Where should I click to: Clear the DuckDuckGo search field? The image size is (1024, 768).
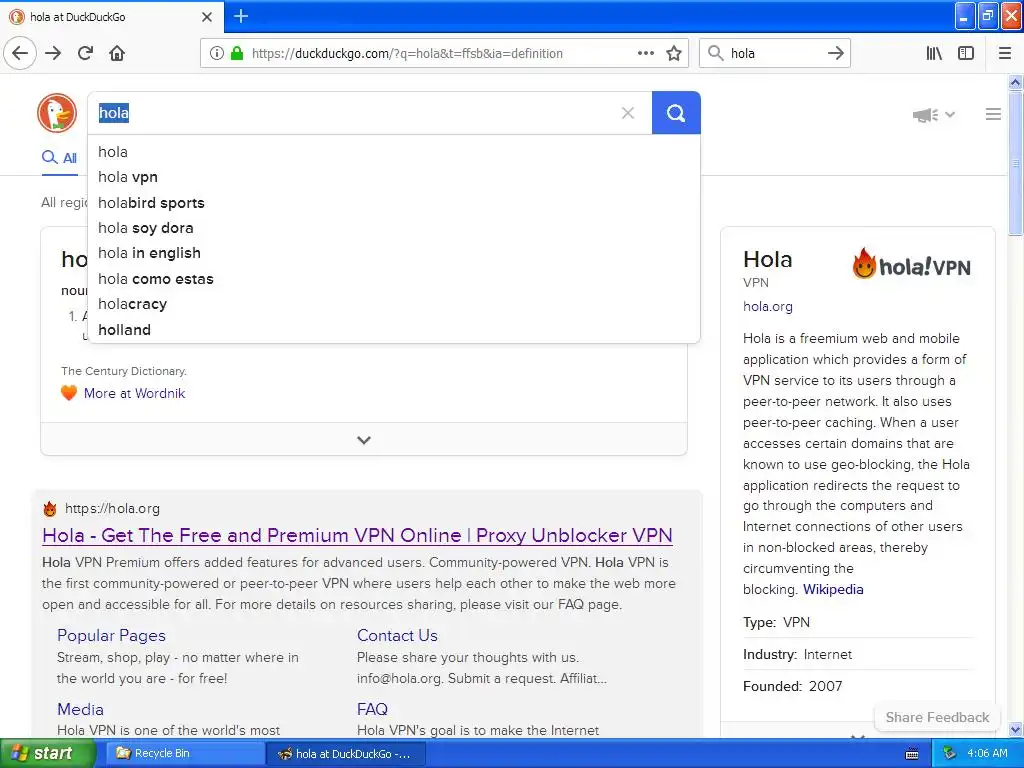pos(628,113)
